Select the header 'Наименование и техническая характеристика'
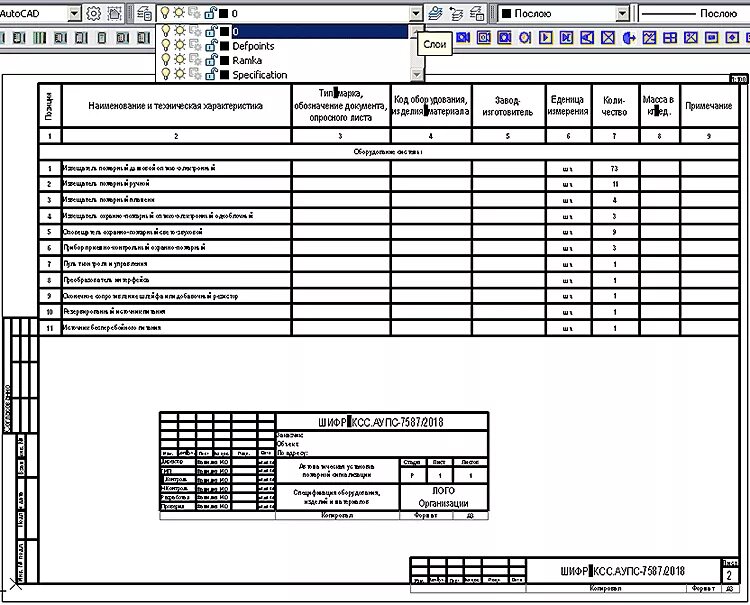Screen dimensions: 750x605 click(x=176, y=106)
